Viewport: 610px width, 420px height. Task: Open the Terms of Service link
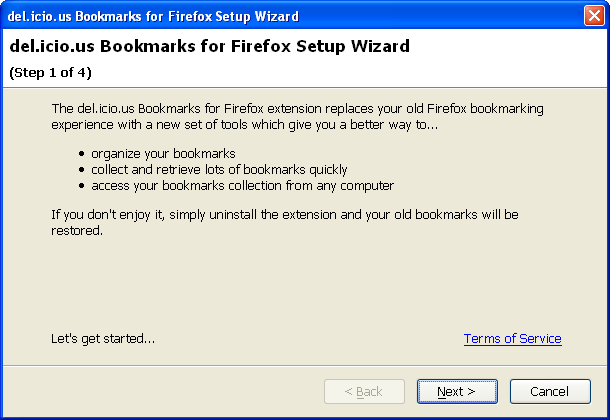point(512,339)
